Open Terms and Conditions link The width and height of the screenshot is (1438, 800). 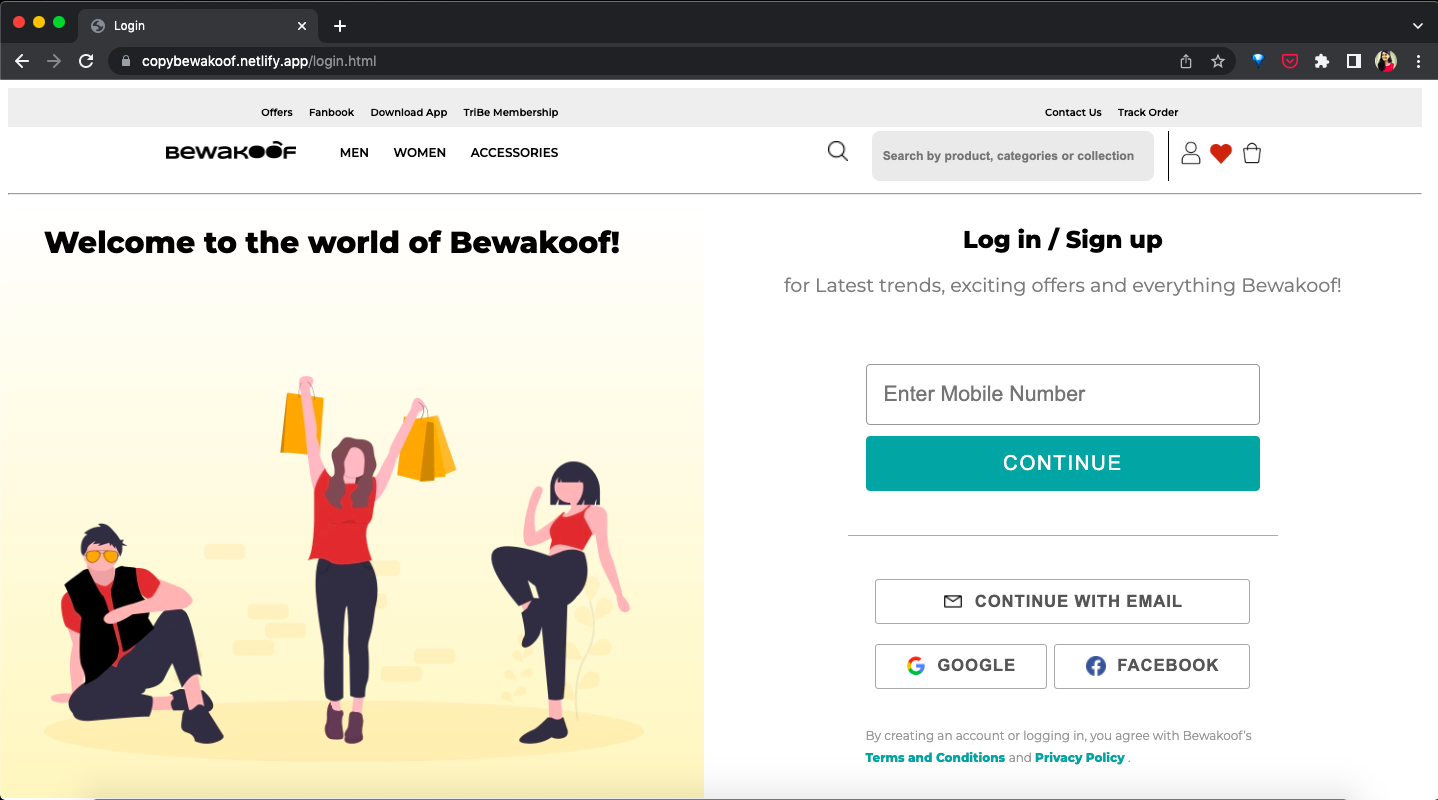tap(935, 758)
